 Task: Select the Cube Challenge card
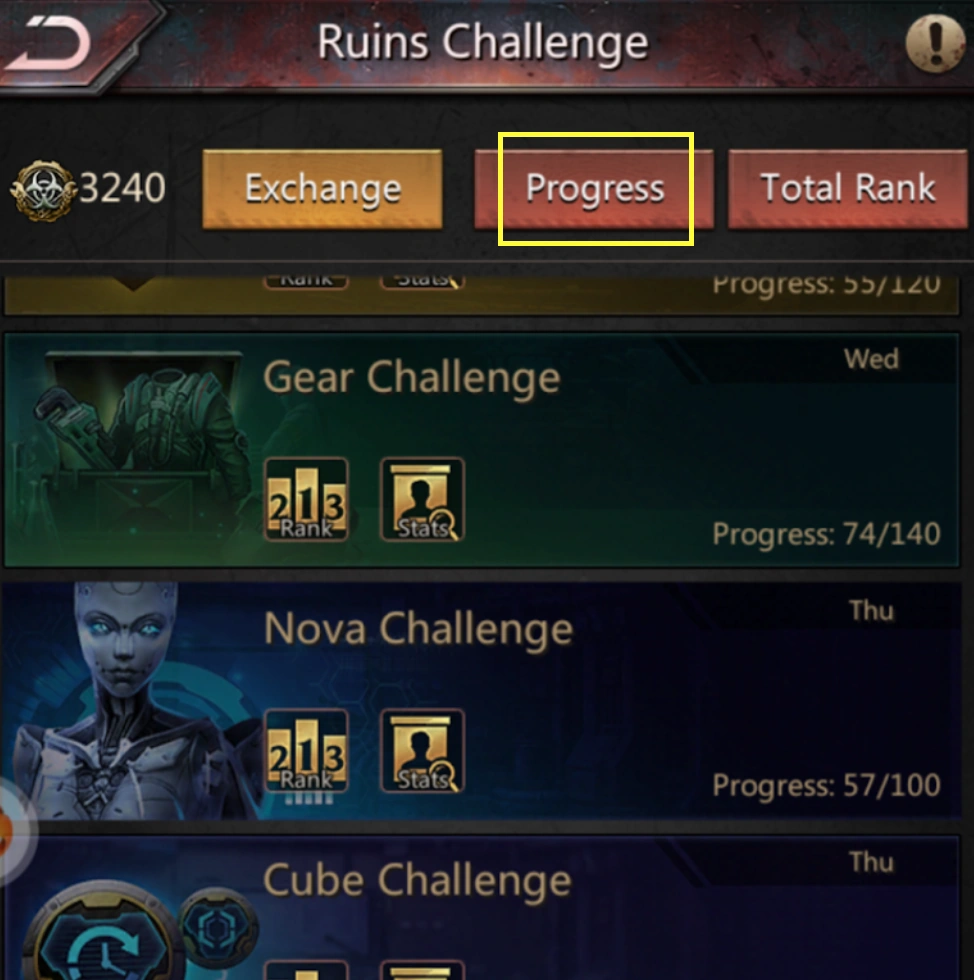point(481,908)
